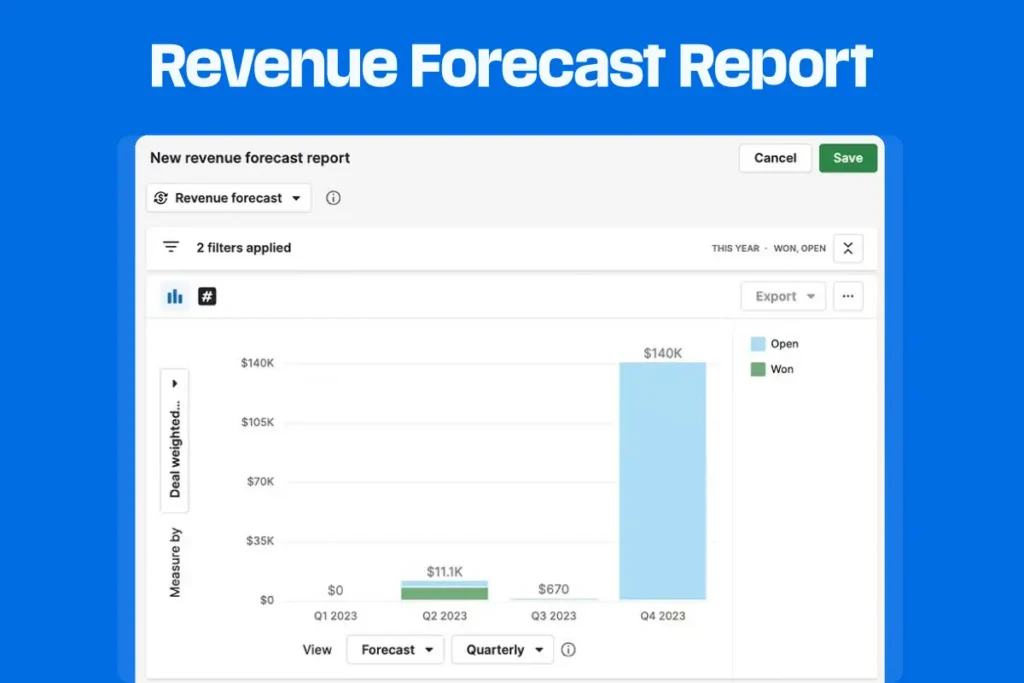Image resolution: width=1024 pixels, height=683 pixels.
Task: Toggle the Open legend swatch
Action: coord(758,343)
